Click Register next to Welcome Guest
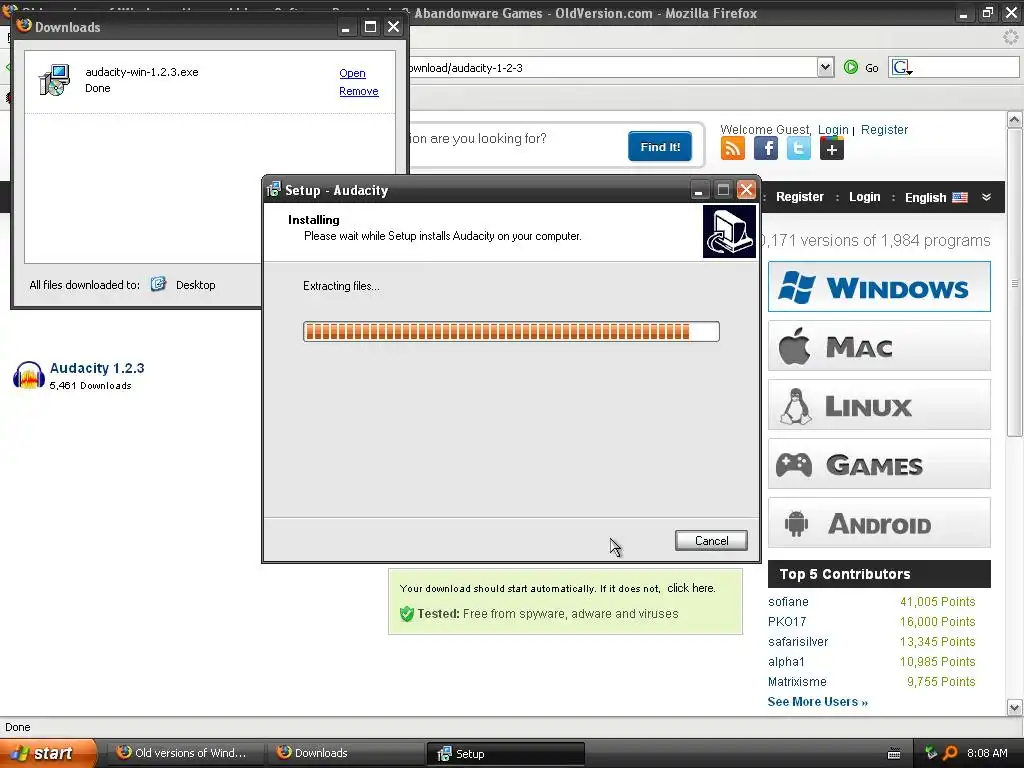This screenshot has height=768, width=1024. pyautogui.click(x=884, y=129)
